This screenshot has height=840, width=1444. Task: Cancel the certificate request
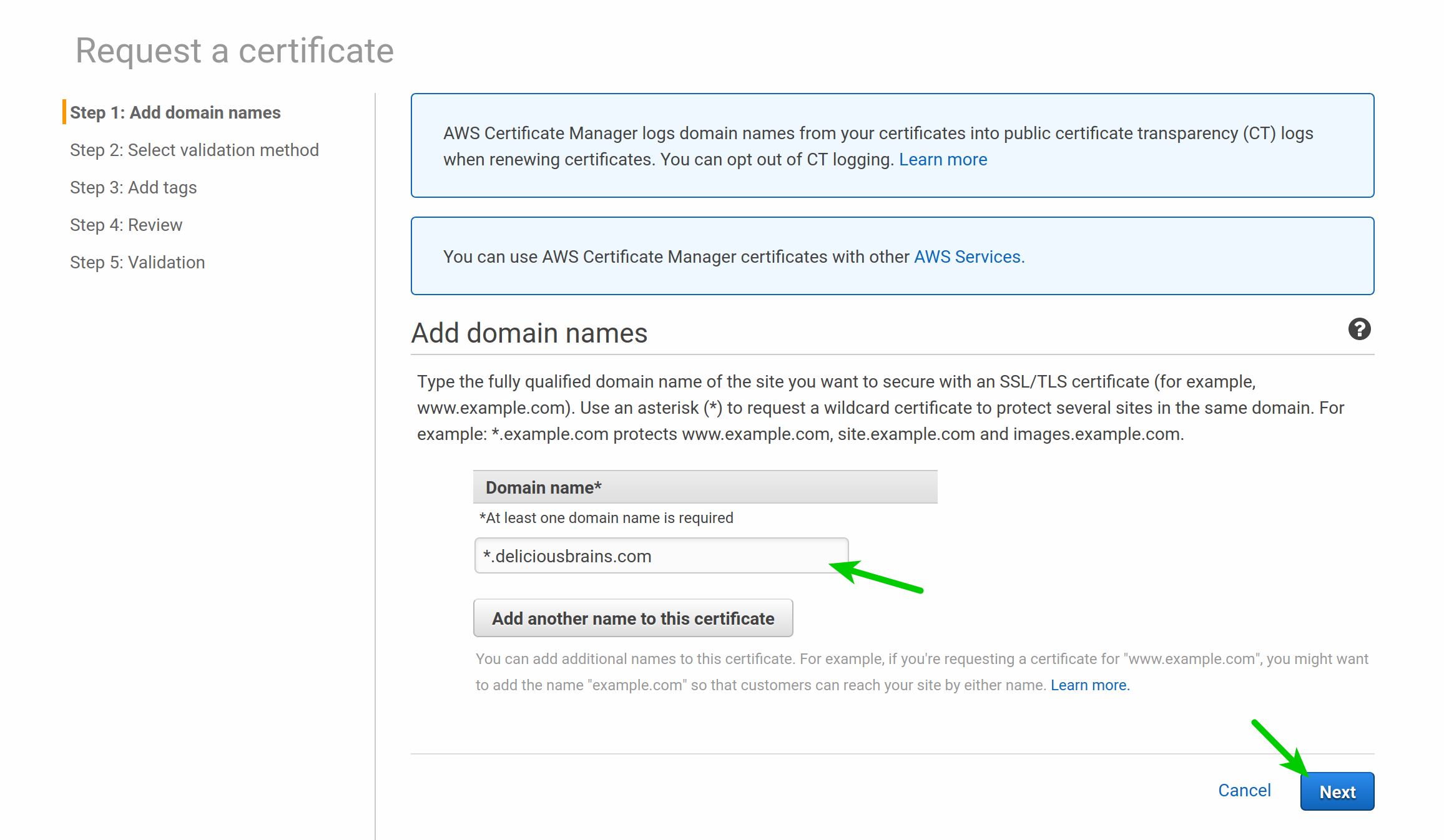(x=1244, y=790)
